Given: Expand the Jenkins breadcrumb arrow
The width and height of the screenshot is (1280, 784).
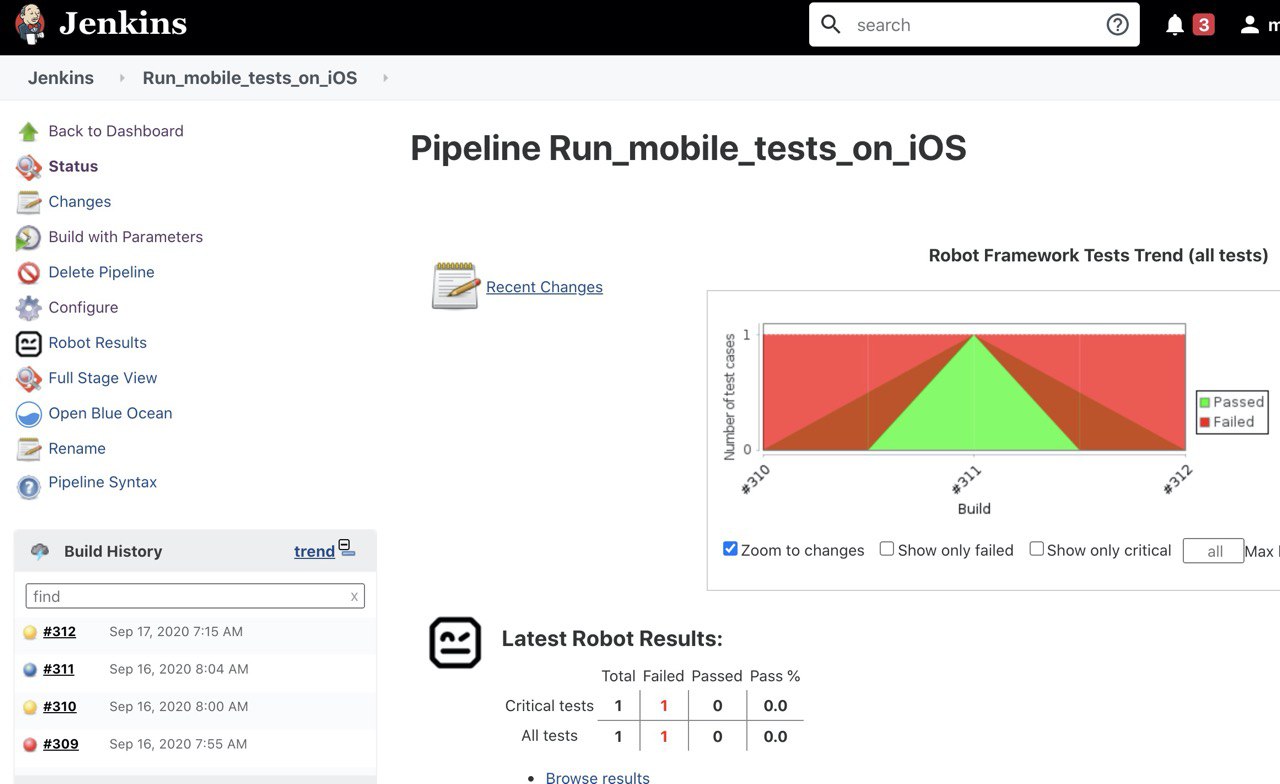Looking at the screenshot, I should click(122, 78).
